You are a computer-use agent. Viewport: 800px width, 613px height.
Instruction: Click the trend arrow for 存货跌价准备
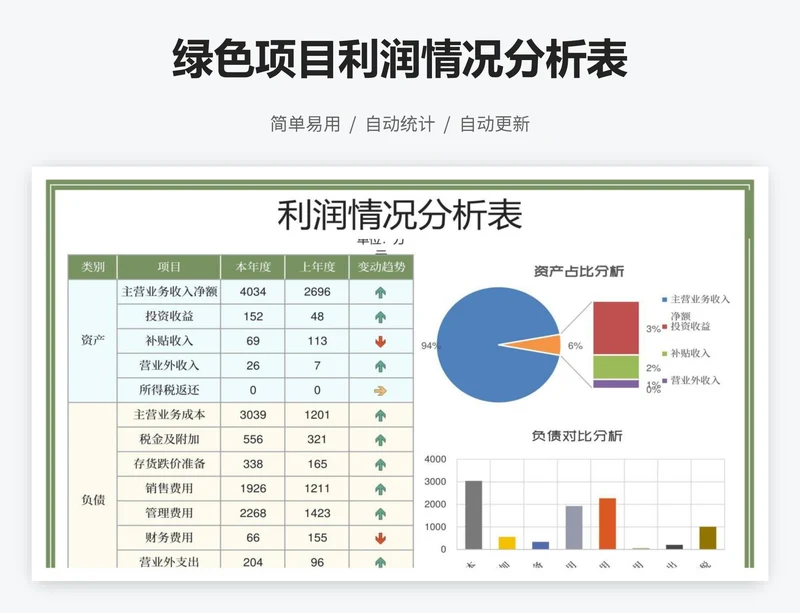click(381, 464)
